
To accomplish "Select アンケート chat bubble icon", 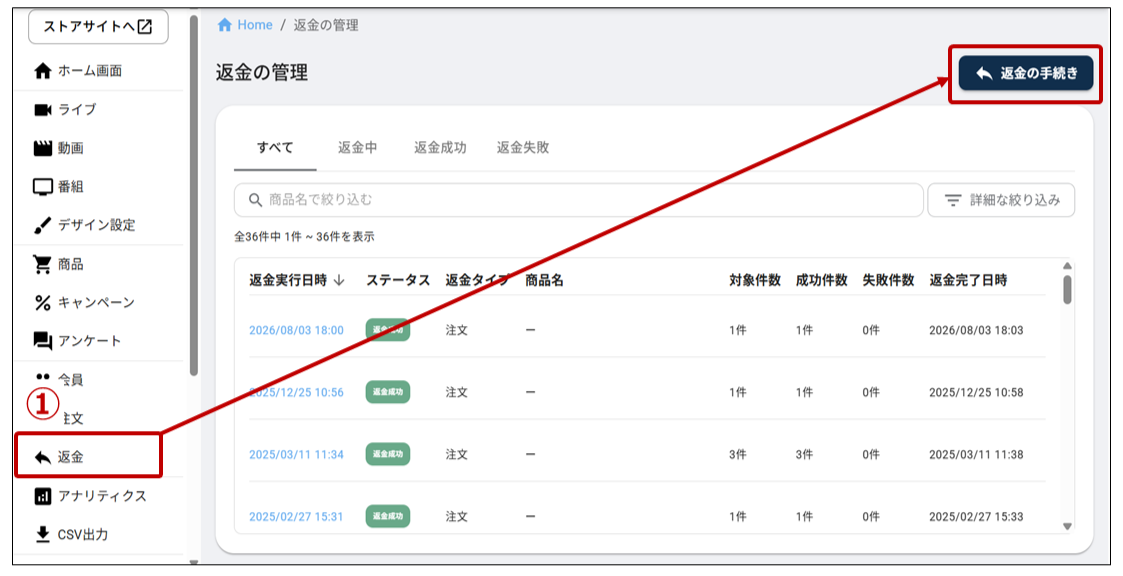I will click(43, 341).
